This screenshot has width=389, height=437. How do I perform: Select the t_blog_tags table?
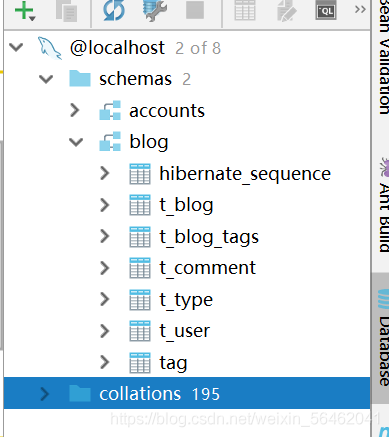click(x=209, y=236)
